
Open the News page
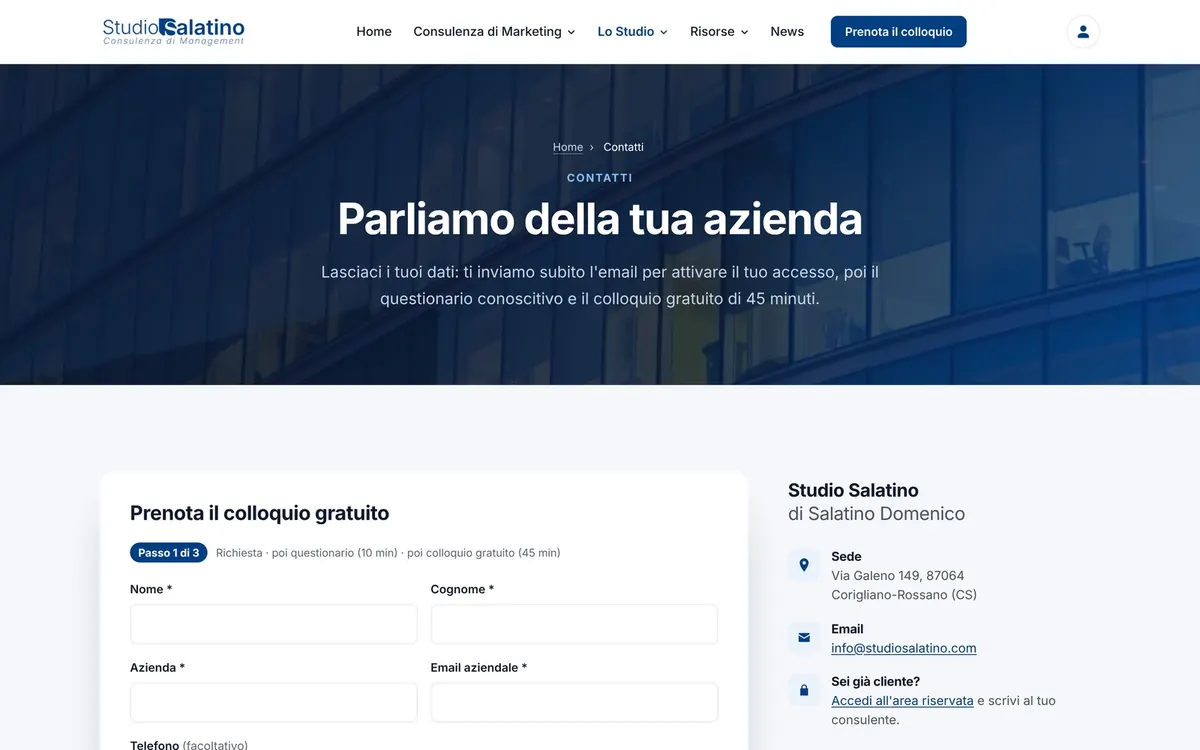coord(787,32)
